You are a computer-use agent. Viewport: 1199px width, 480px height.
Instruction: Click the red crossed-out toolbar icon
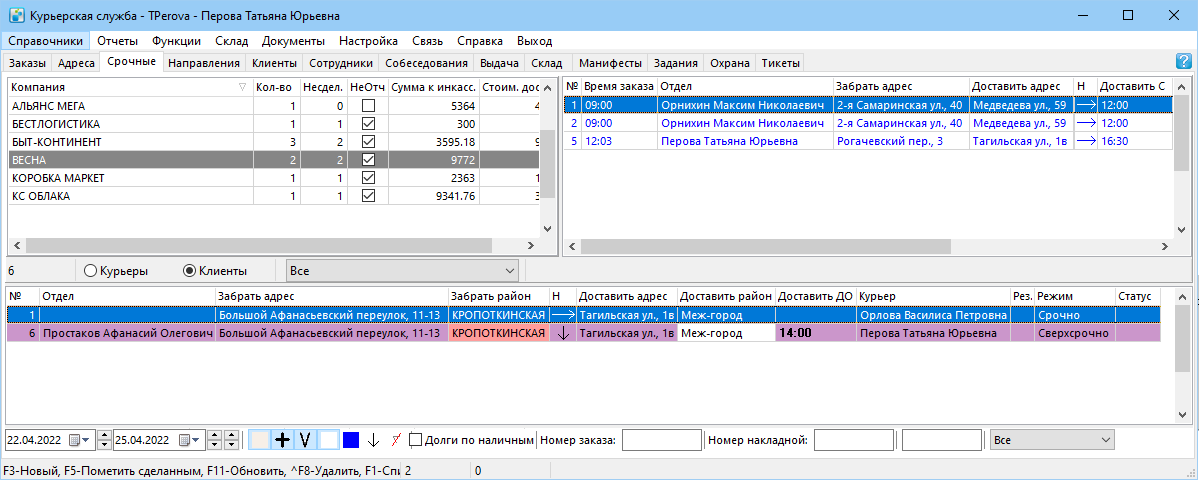(x=396, y=440)
